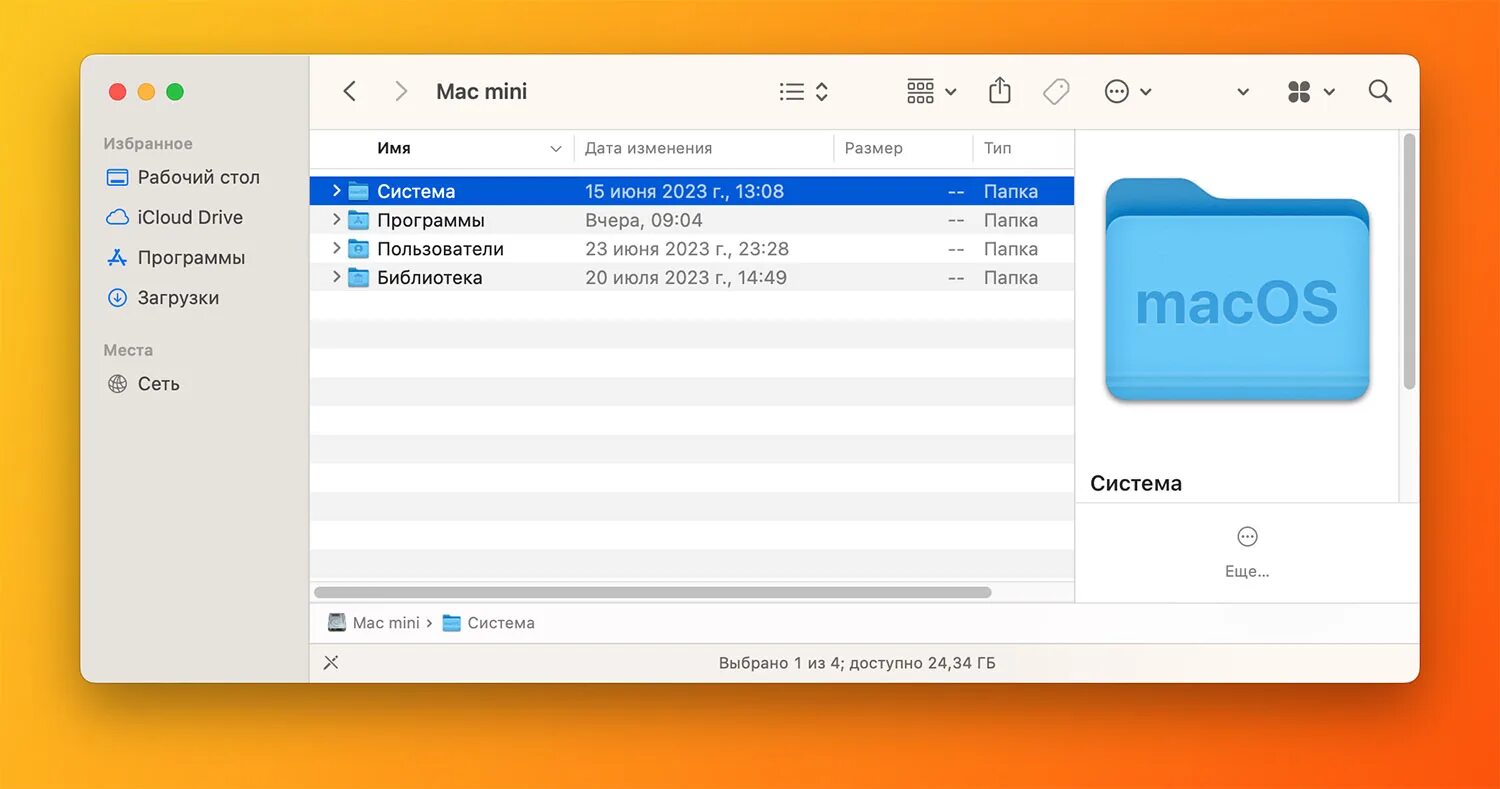
Task: Sort by the Тип column header
Action: 997,148
